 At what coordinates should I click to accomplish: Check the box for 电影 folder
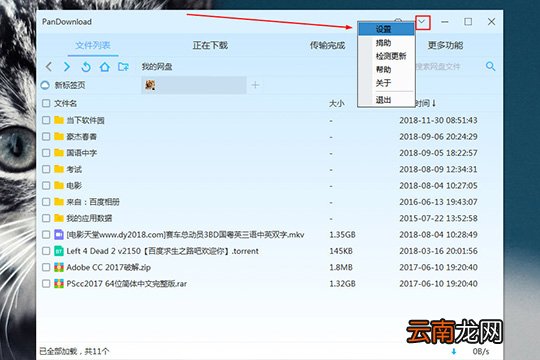pos(46,185)
